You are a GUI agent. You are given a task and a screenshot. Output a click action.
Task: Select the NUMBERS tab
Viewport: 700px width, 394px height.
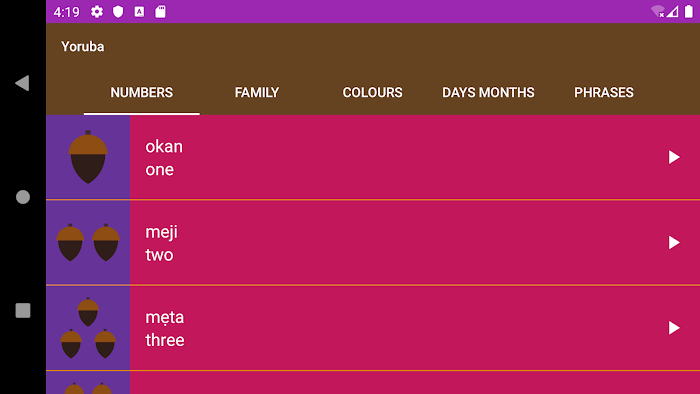coord(142,92)
